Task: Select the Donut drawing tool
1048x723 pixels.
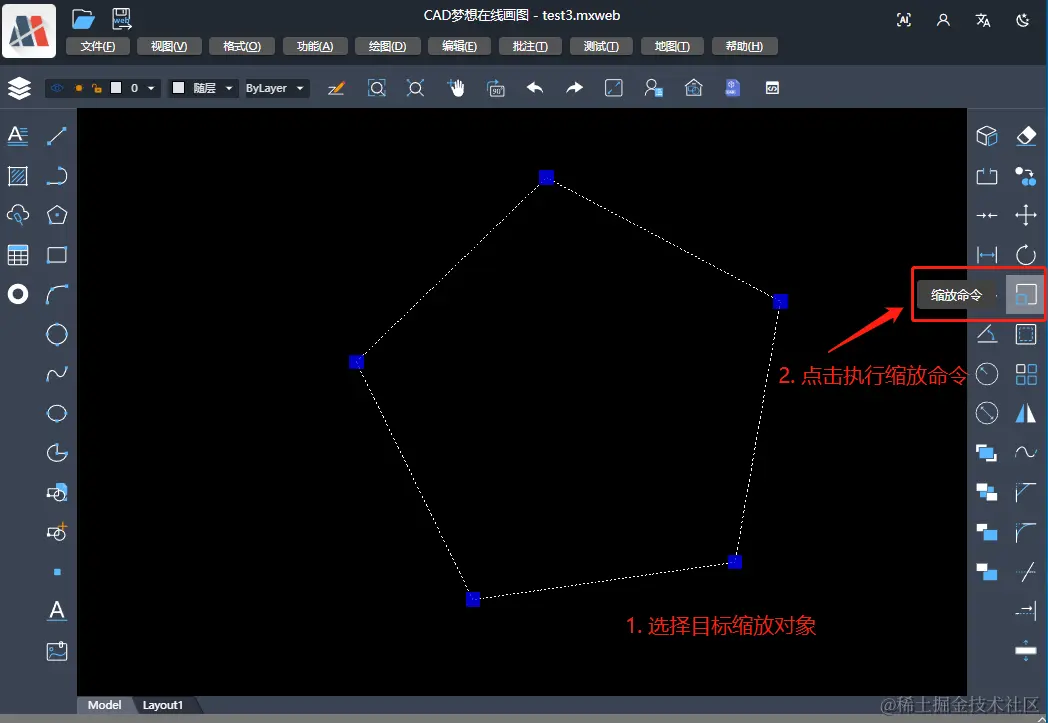Action: tap(17, 294)
